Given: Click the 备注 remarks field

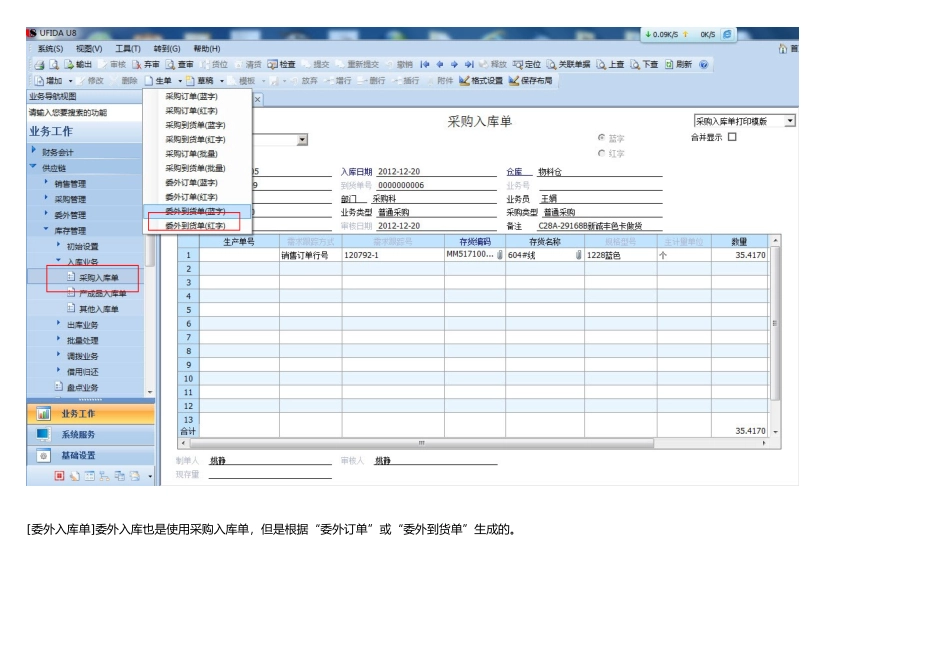Looking at the screenshot, I should (x=600, y=226).
